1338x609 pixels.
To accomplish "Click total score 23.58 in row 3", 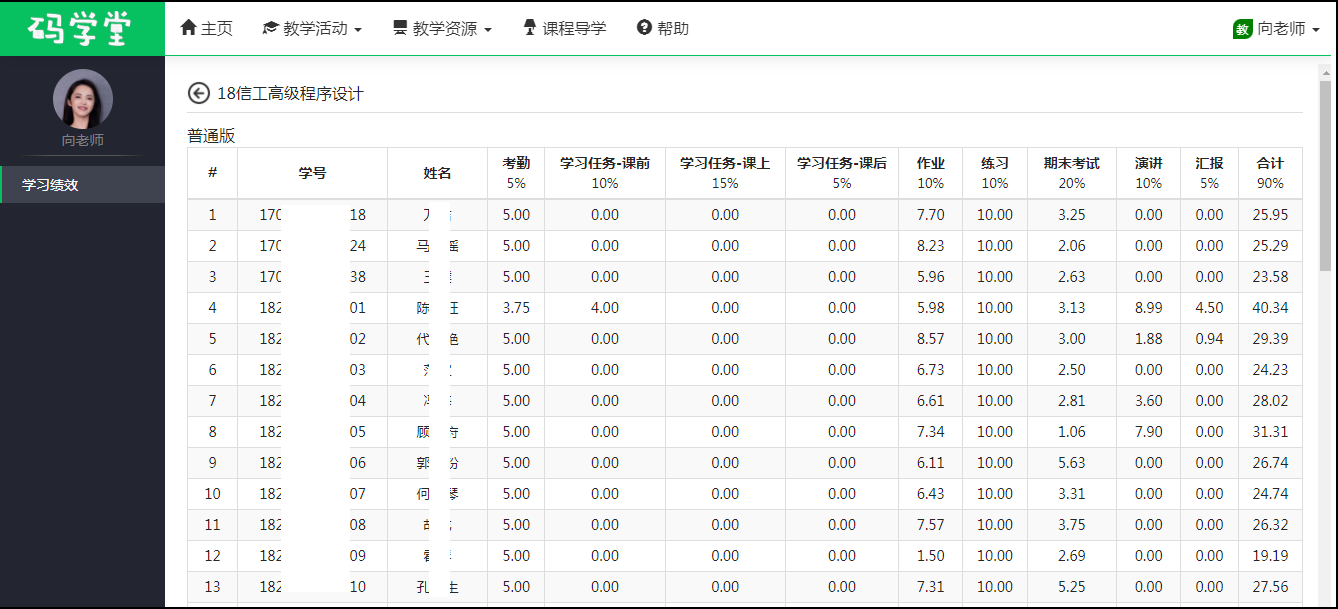I will click(1270, 277).
